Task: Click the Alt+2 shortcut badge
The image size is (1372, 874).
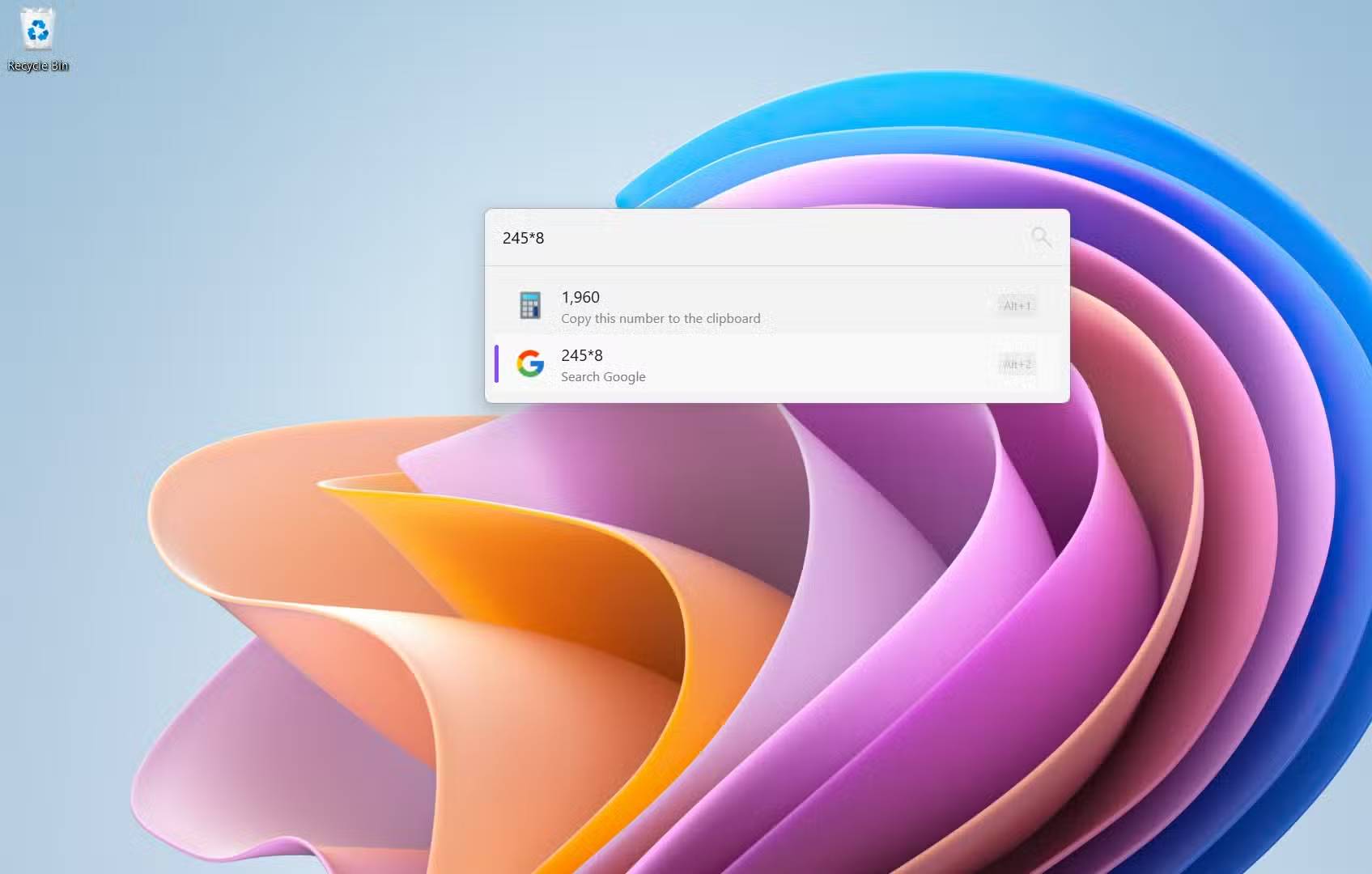Action: click(x=1017, y=364)
